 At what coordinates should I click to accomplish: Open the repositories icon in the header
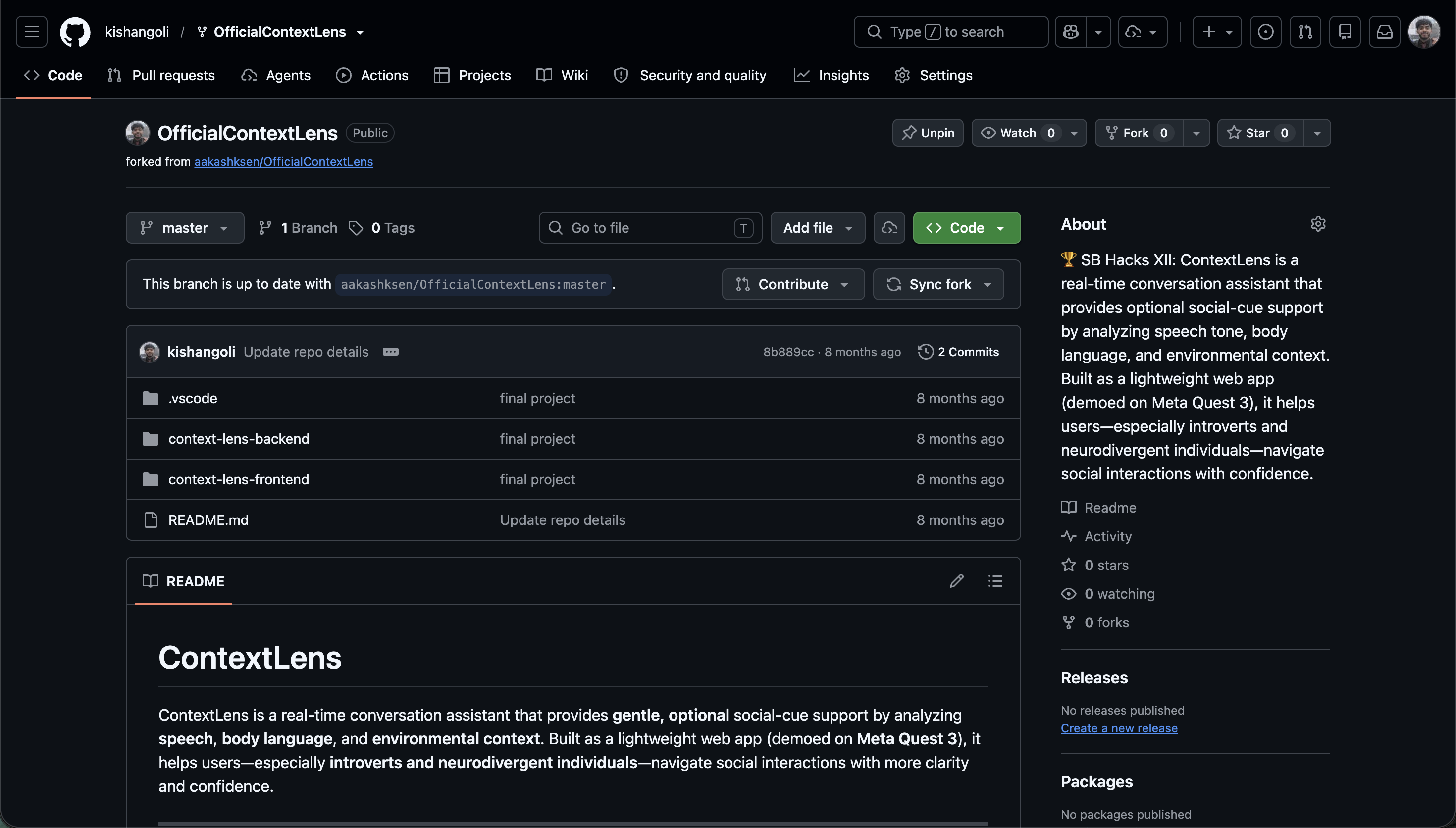coord(1345,32)
